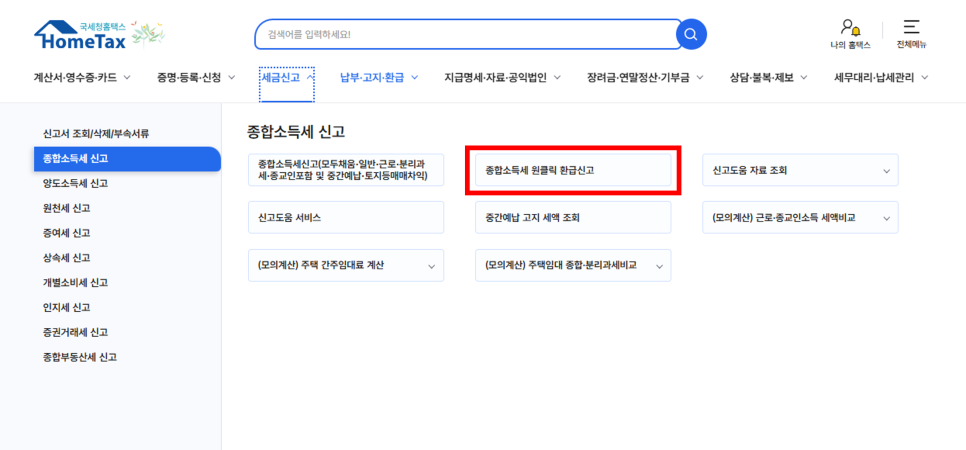Expand (모의계산) 근로·종교인소득 세액비교 chevron

[x=887, y=218]
